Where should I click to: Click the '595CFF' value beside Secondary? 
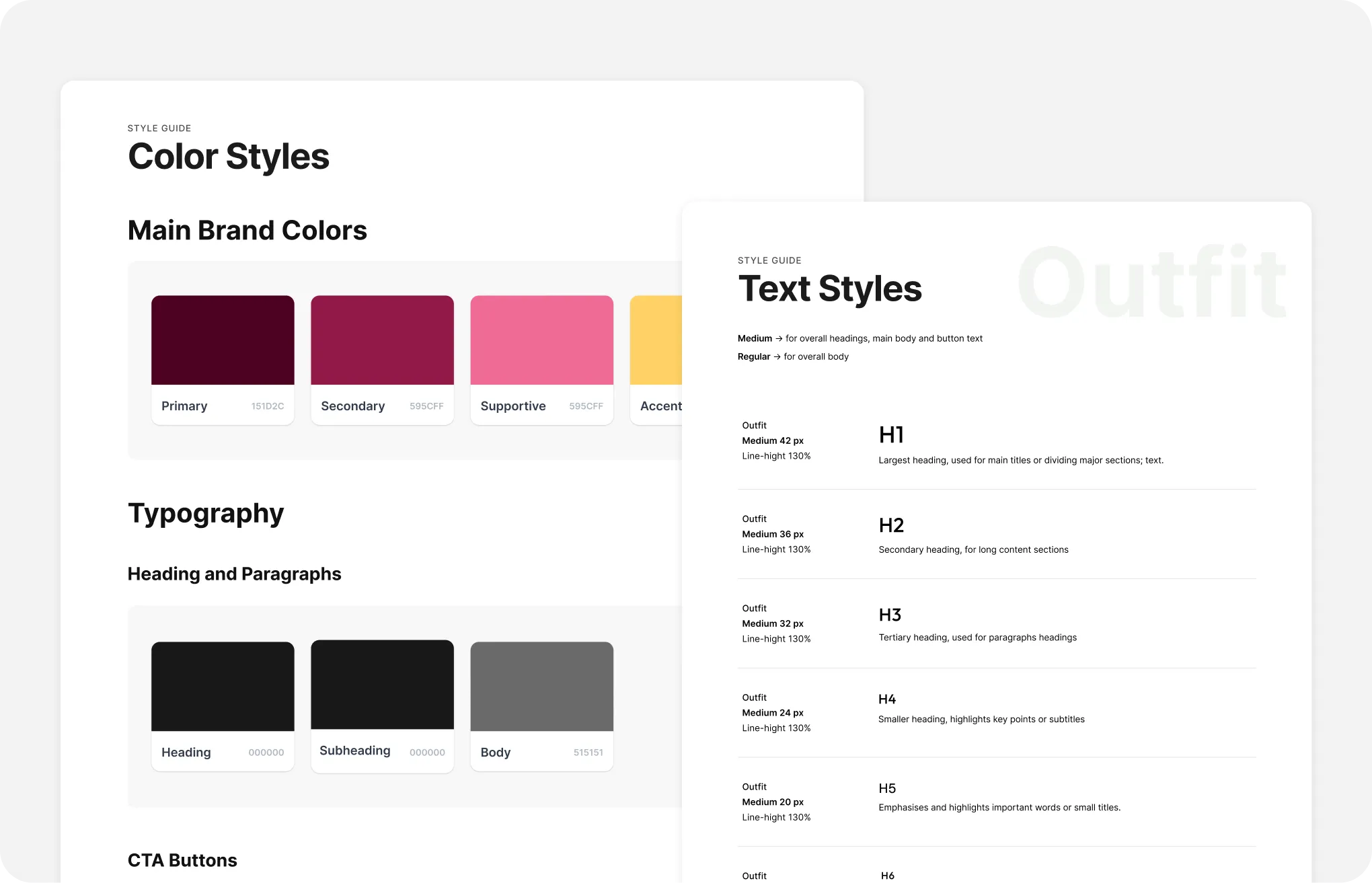(426, 406)
